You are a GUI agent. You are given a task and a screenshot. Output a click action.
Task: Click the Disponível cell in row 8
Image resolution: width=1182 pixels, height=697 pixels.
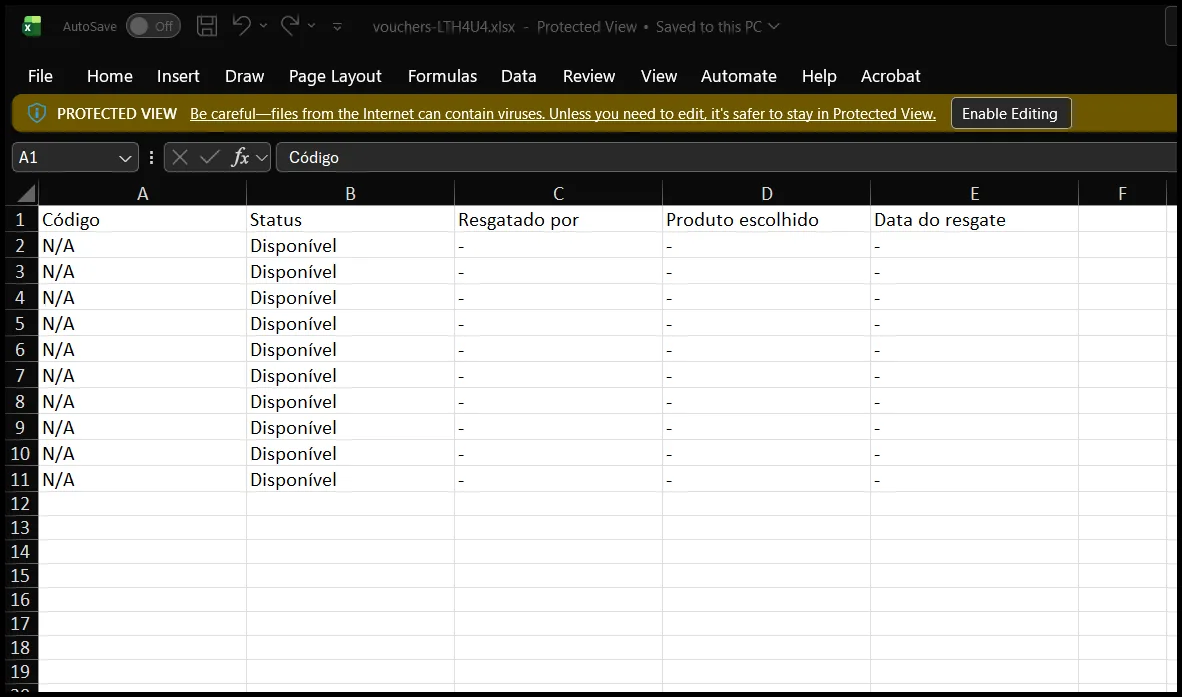click(x=351, y=402)
